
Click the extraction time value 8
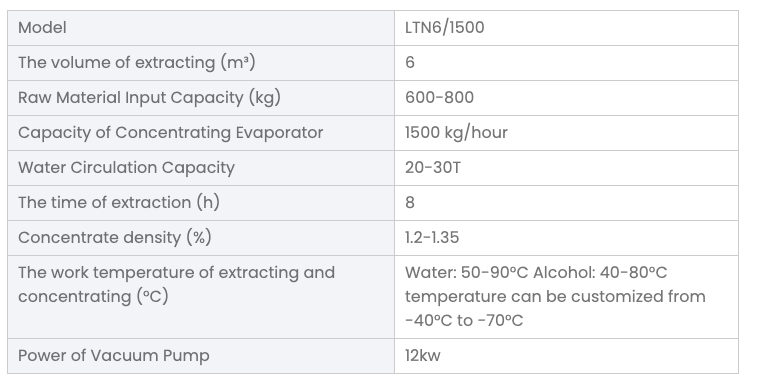pyautogui.click(x=410, y=203)
